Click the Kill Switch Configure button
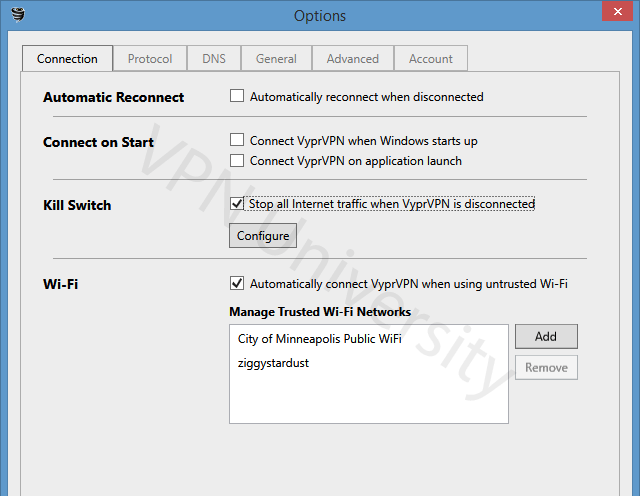This screenshot has width=640, height=496. pos(263,236)
